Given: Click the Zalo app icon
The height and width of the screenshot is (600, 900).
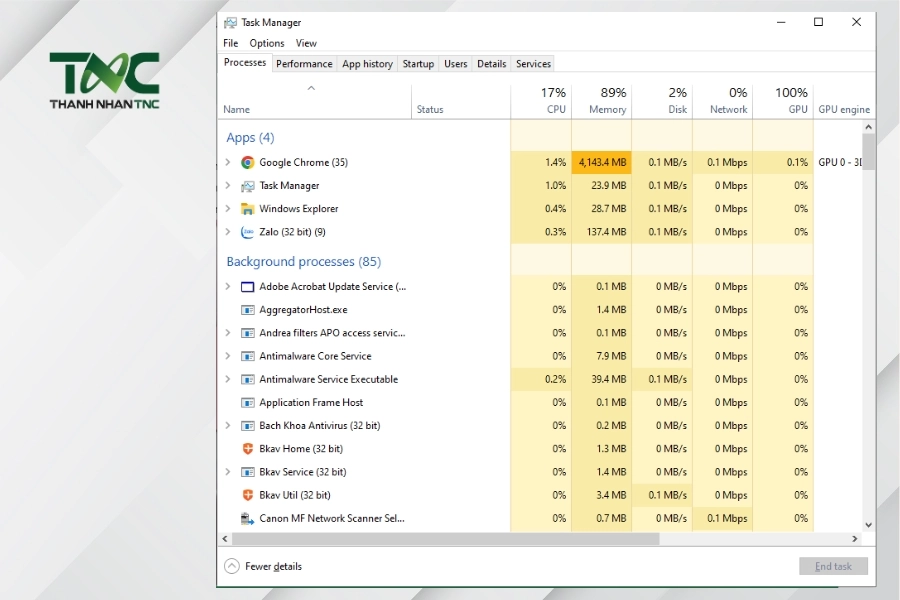Looking at the screenshot, I should coord(247,232).
